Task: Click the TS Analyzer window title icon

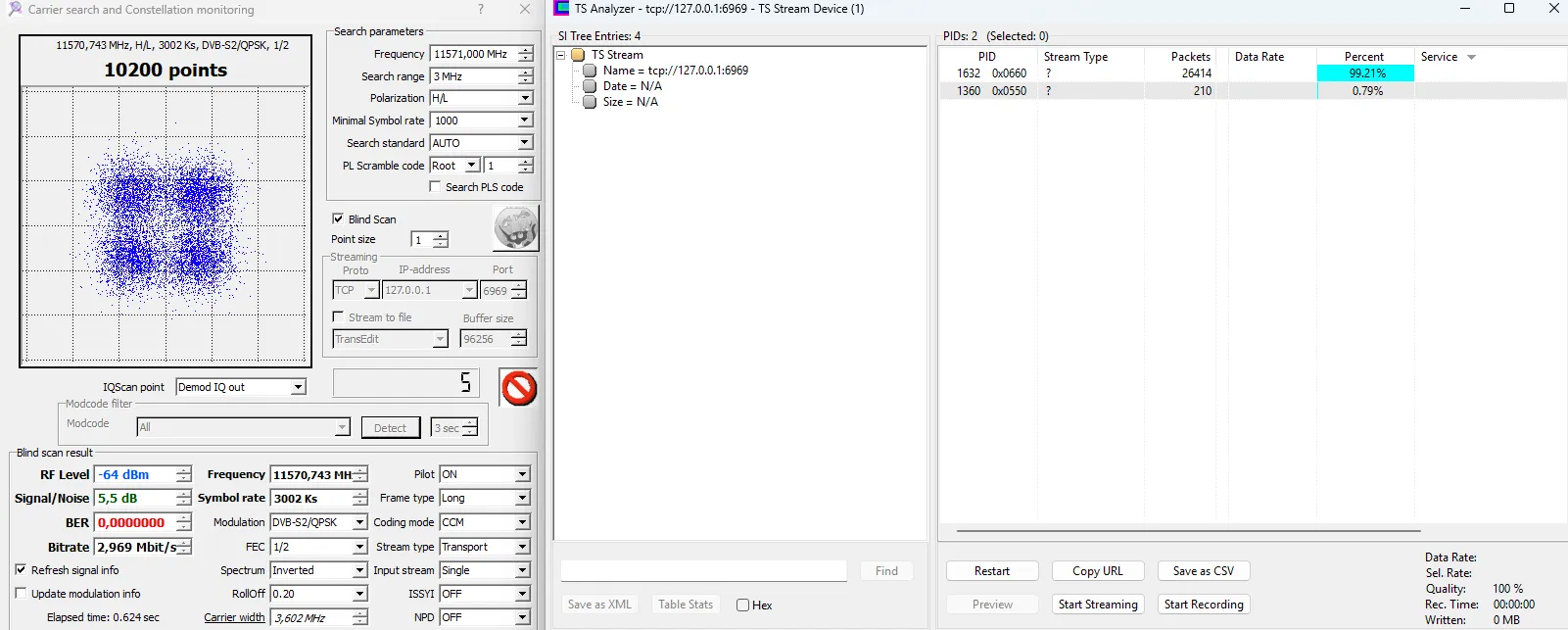Action: pyautogui.click(x=562, y=9)
